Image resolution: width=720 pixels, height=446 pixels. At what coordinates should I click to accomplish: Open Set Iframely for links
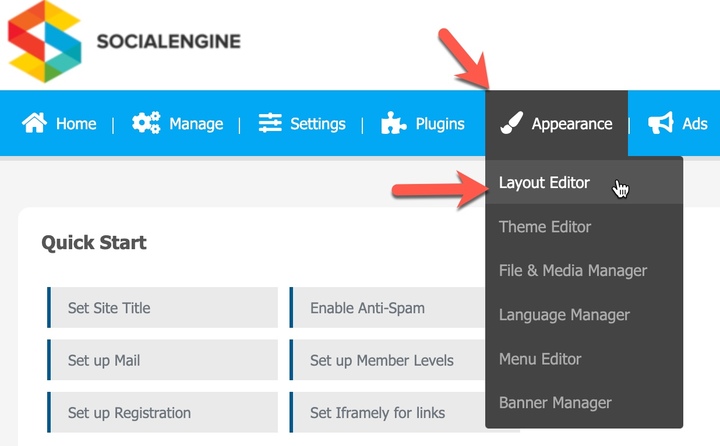pos(388,412)
